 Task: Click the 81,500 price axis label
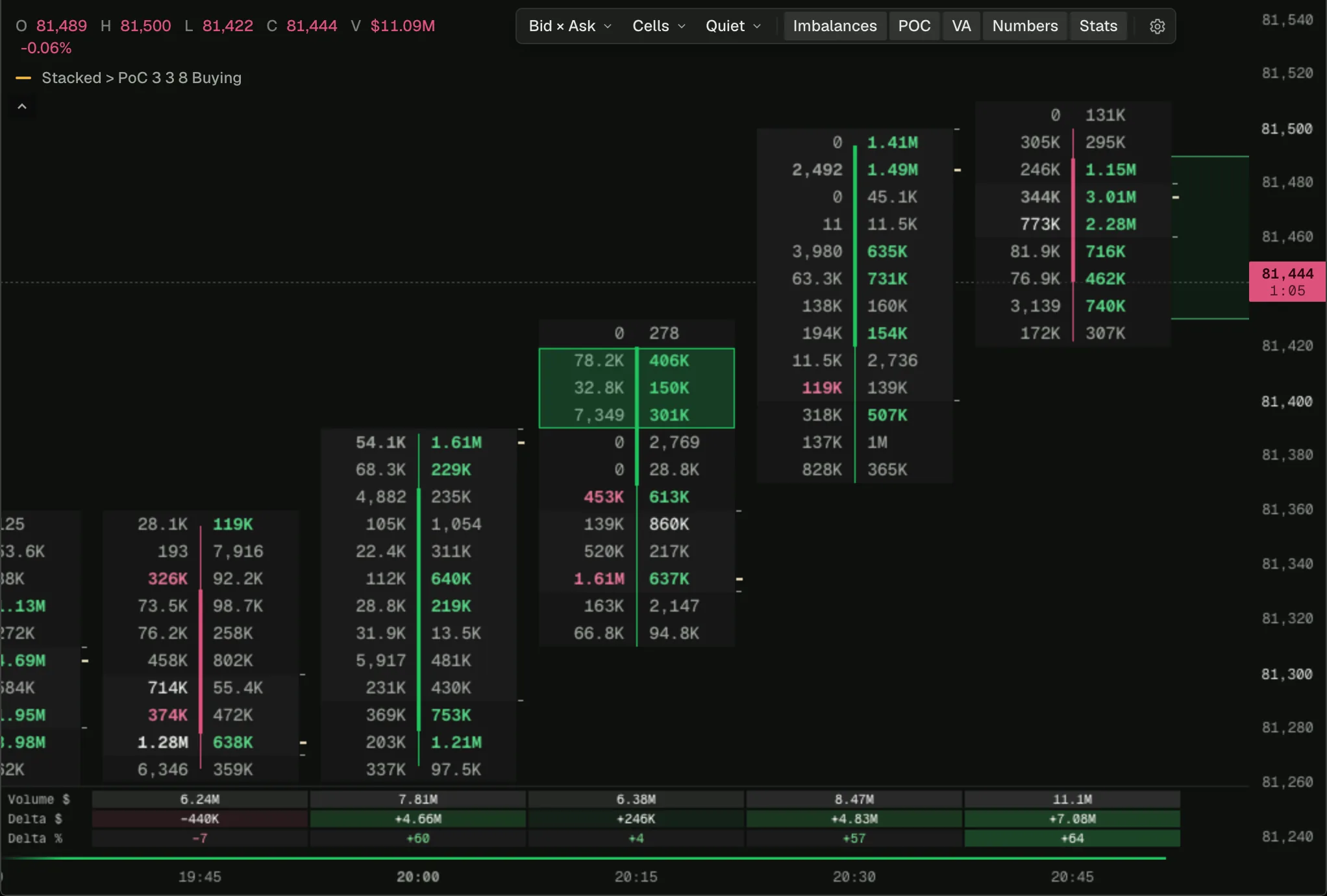(1287, 129)
